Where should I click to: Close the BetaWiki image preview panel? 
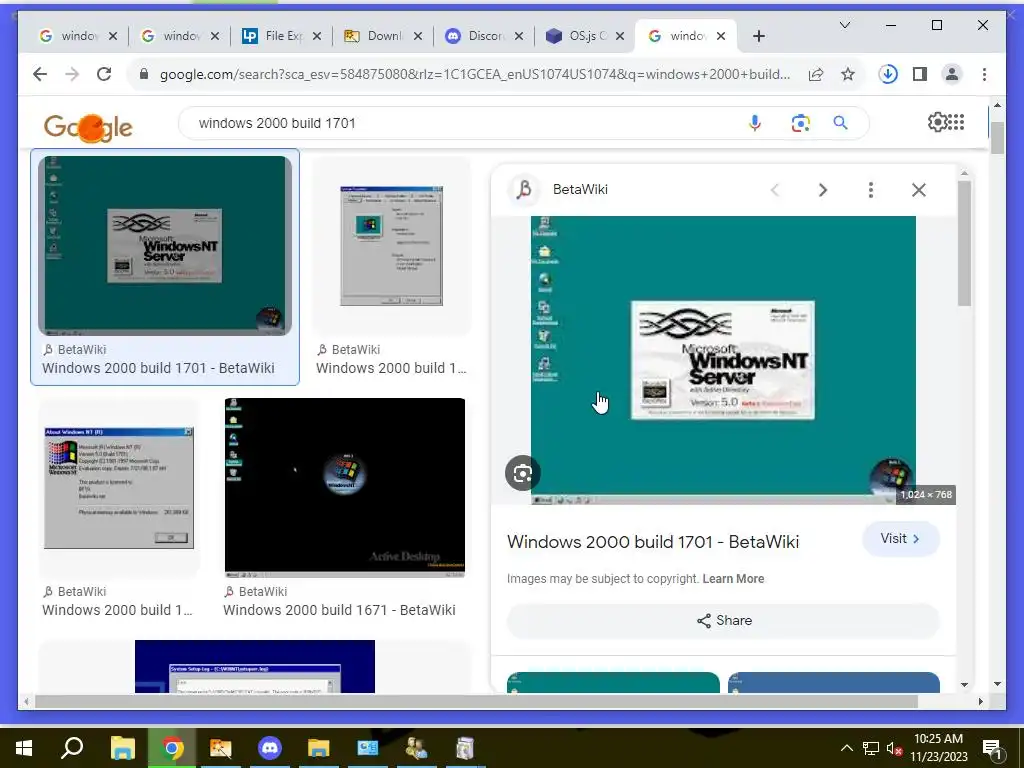pos(919,190)
